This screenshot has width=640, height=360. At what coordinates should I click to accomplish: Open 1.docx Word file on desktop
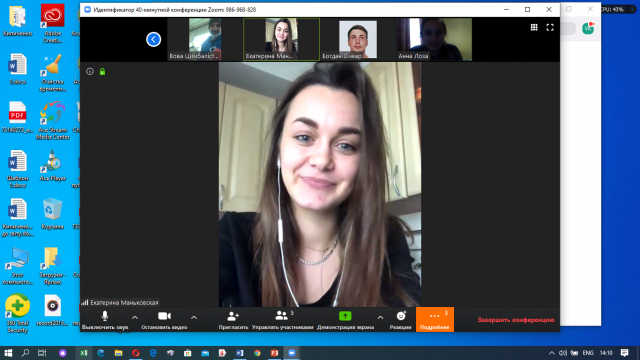(x=17, y=69)
